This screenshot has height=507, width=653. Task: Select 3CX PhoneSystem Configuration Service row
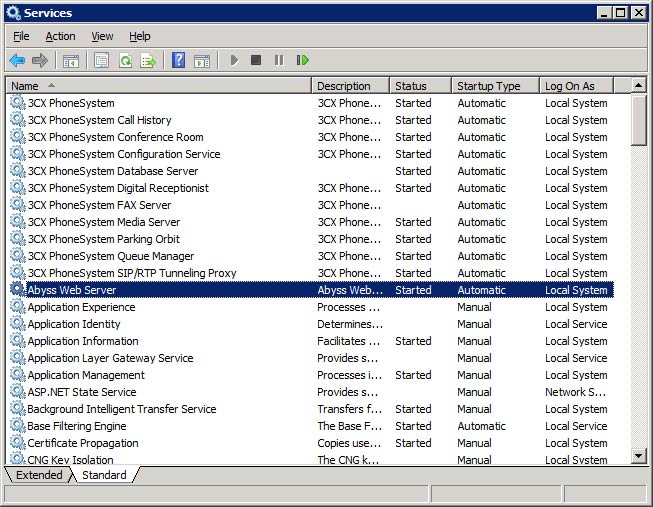pyautogui.click(x=310, y=154)
